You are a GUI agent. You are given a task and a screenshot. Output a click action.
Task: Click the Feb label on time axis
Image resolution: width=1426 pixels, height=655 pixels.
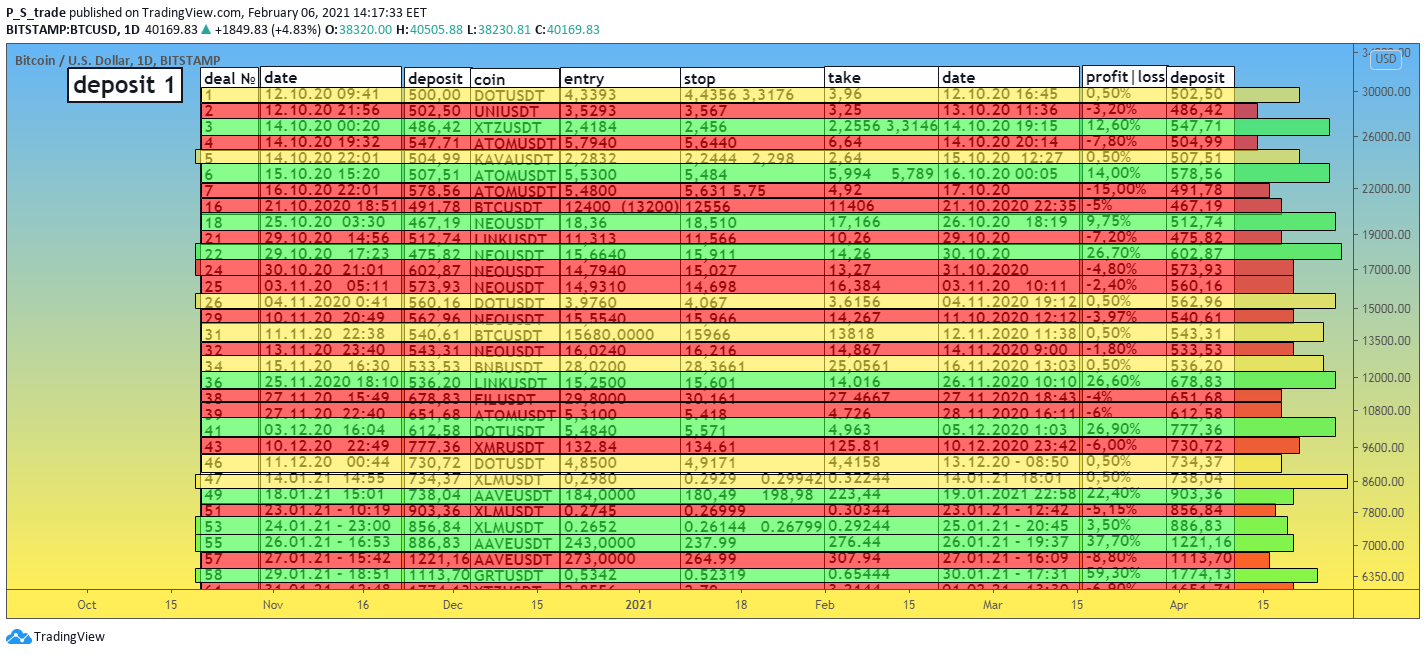[x=824, y=605]
